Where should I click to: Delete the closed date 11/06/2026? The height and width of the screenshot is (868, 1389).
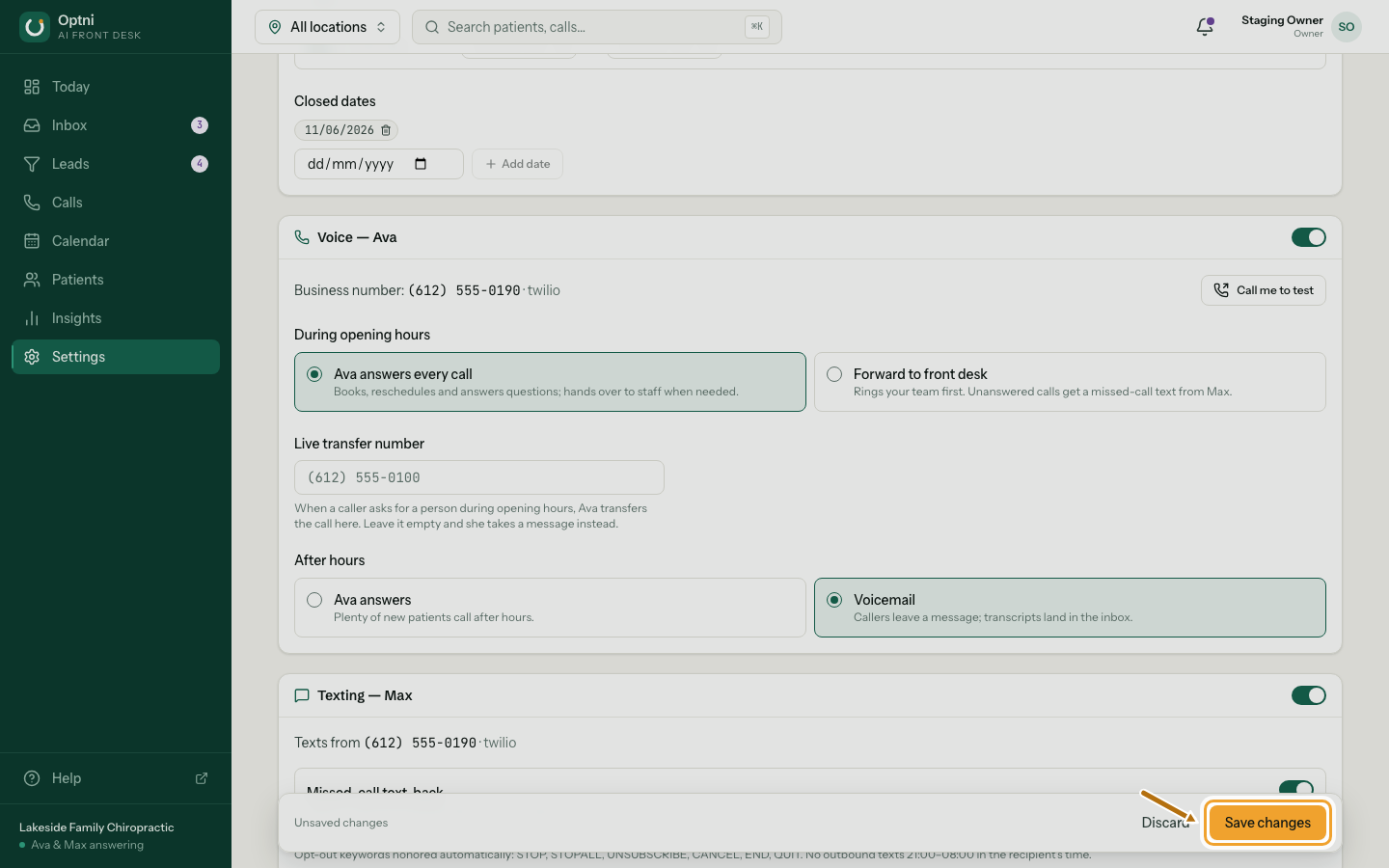click(x=386, y=130)
